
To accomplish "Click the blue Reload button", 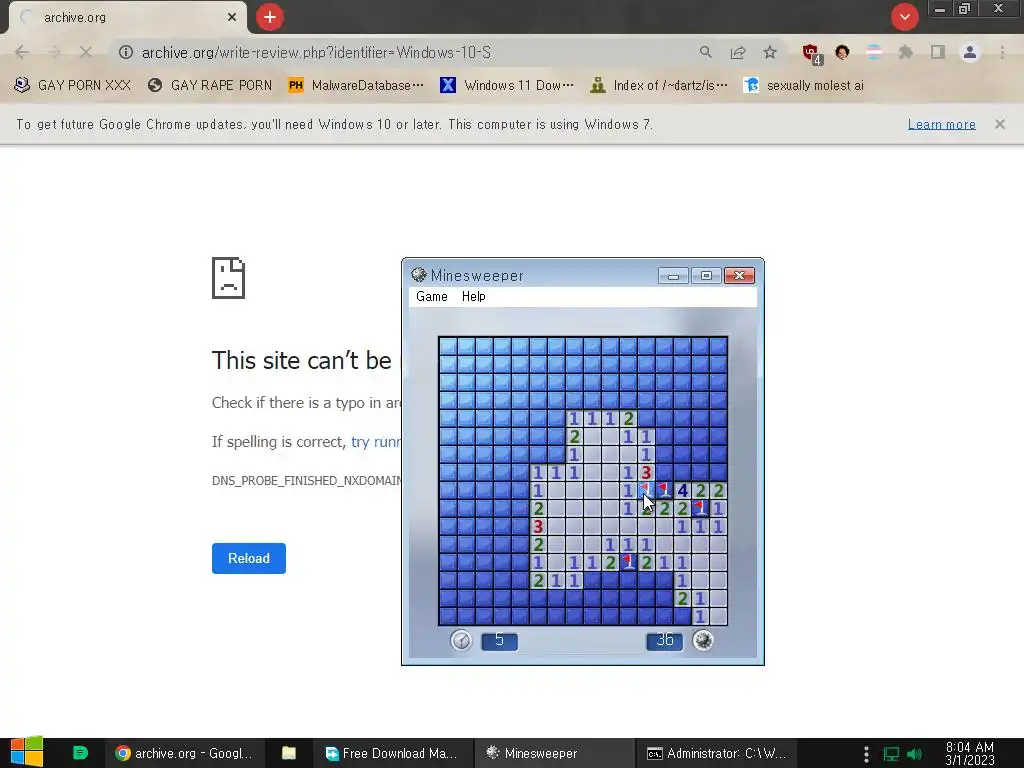I will 249,558.
